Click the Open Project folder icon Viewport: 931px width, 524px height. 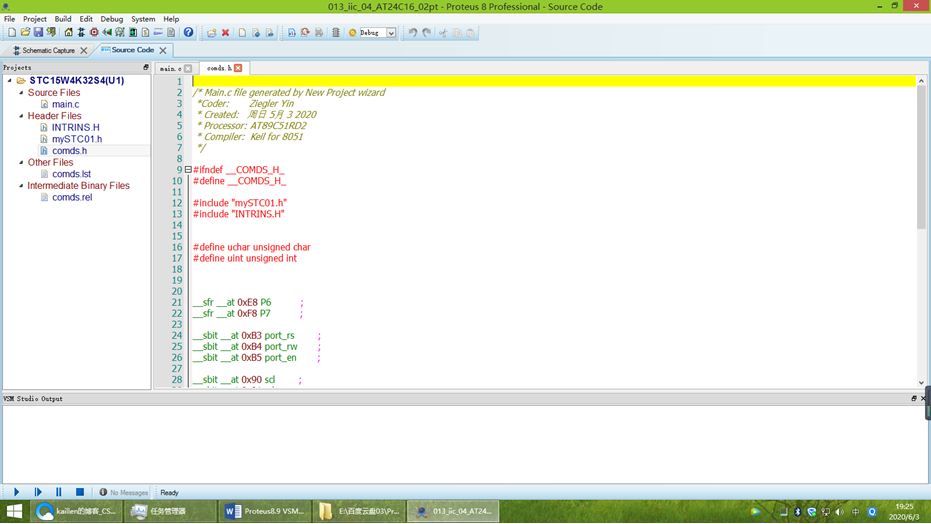[25, 33]
